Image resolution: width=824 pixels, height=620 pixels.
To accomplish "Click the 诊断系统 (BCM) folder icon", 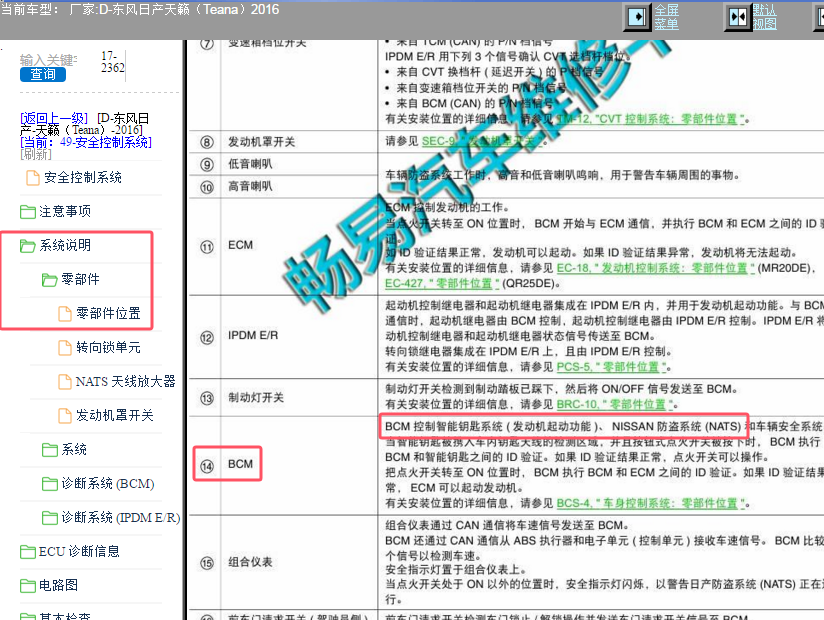I will [x=50, y=484].
